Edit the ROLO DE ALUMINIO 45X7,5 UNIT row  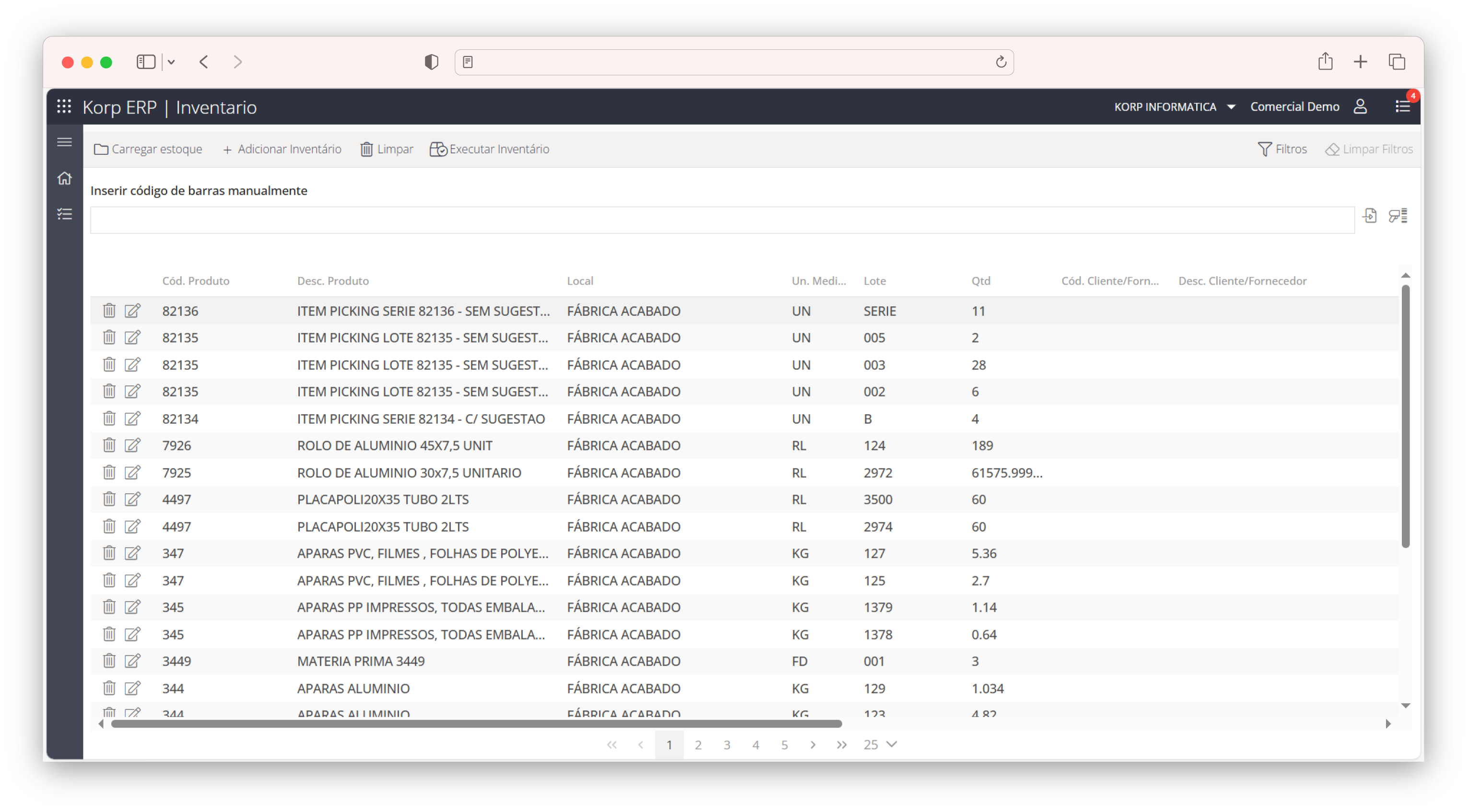pyautogui.click(x=132, y=445)
